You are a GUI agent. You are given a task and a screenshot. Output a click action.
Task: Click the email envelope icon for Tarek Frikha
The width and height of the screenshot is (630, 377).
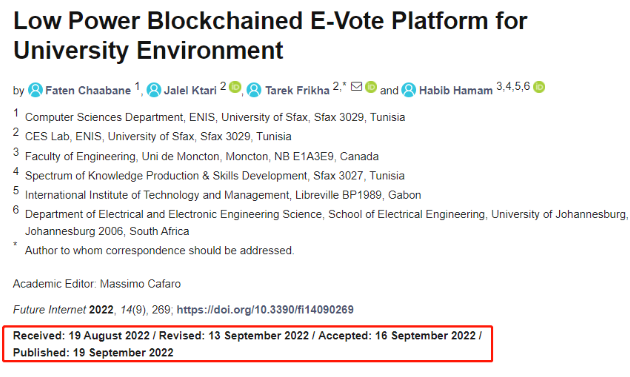pos(356,86)
